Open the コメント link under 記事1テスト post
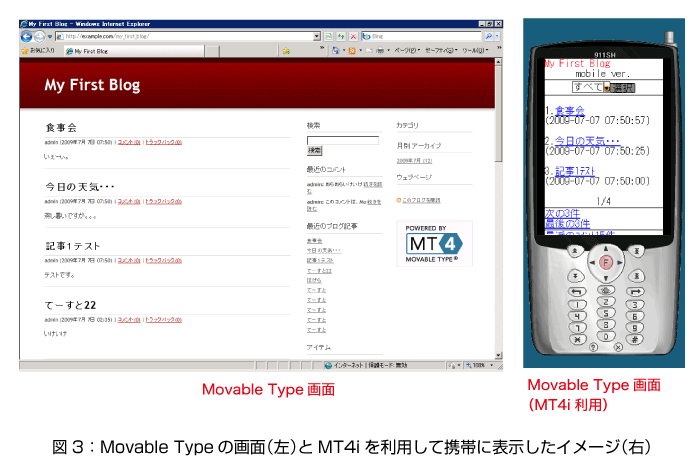 129,260
